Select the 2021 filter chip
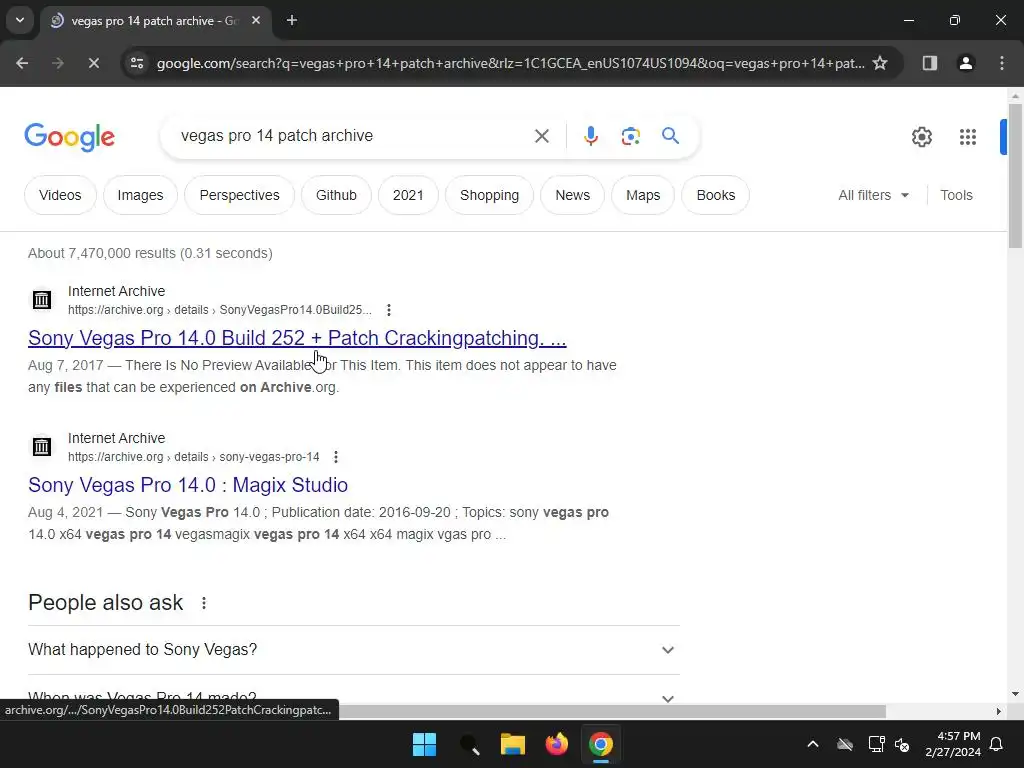The image size is (1024, 768). click(408, 195)
